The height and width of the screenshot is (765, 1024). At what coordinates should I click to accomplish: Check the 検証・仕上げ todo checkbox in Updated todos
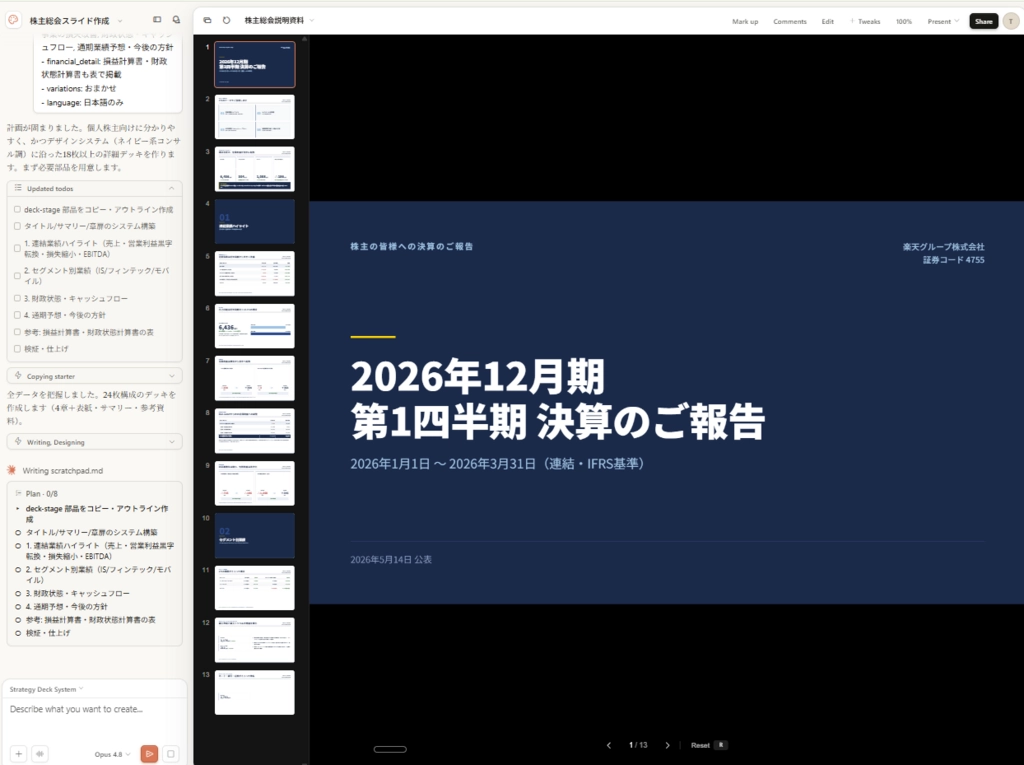(18, 349)
